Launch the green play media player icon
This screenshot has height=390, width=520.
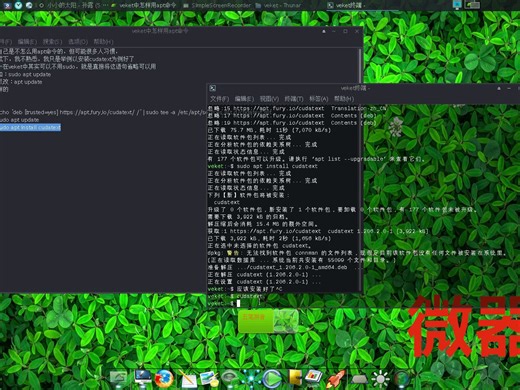pyautogui.click(x=272, y=379)
